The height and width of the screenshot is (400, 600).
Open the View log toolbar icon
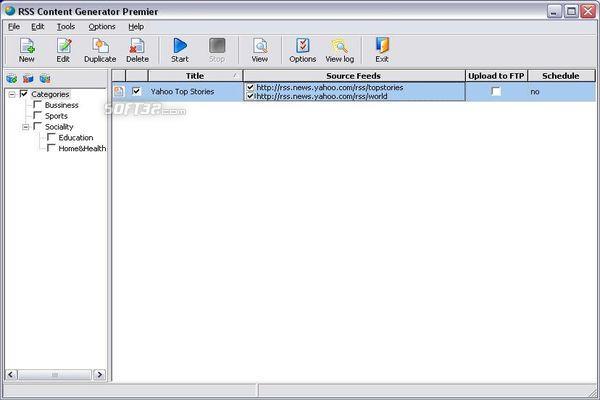[340, 50]
